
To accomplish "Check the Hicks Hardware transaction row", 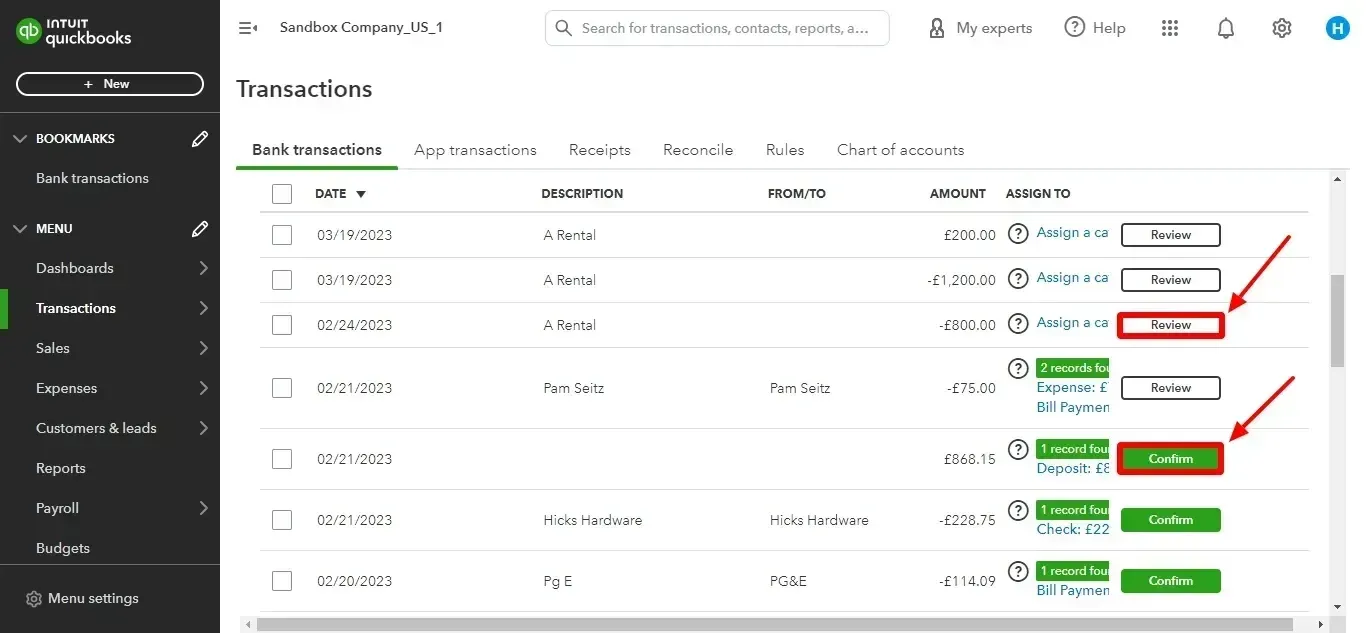I will pyautogui.click(x=282, y=520).
